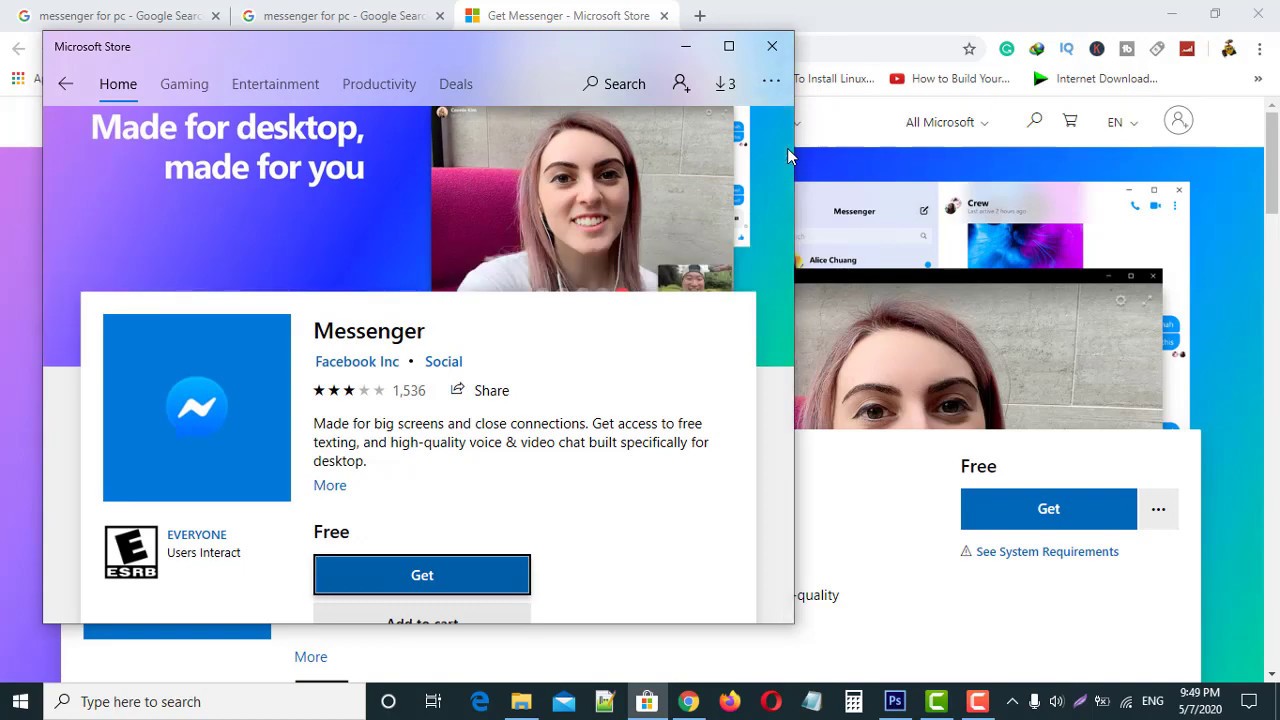
Task: Open Photoshop from the taskbar
Action: click(x=895, y=702)
